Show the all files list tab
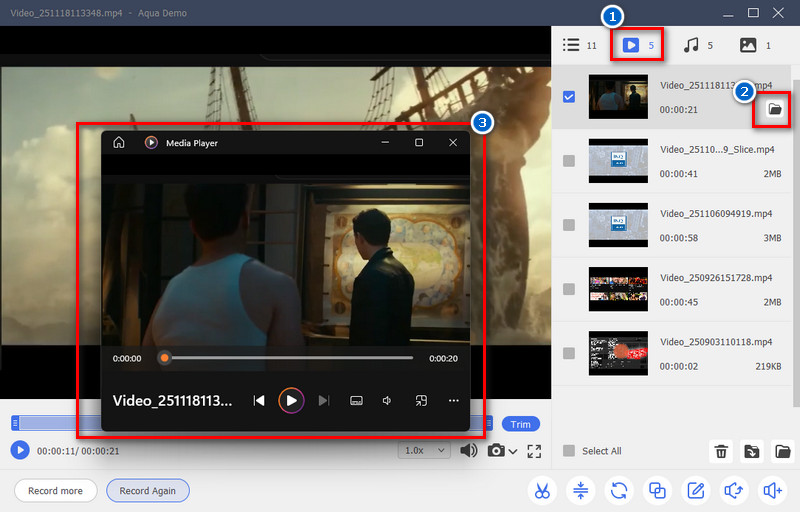The height and width of the screenshot is (512, 800). pyautogui.click(x=579, y=45)
